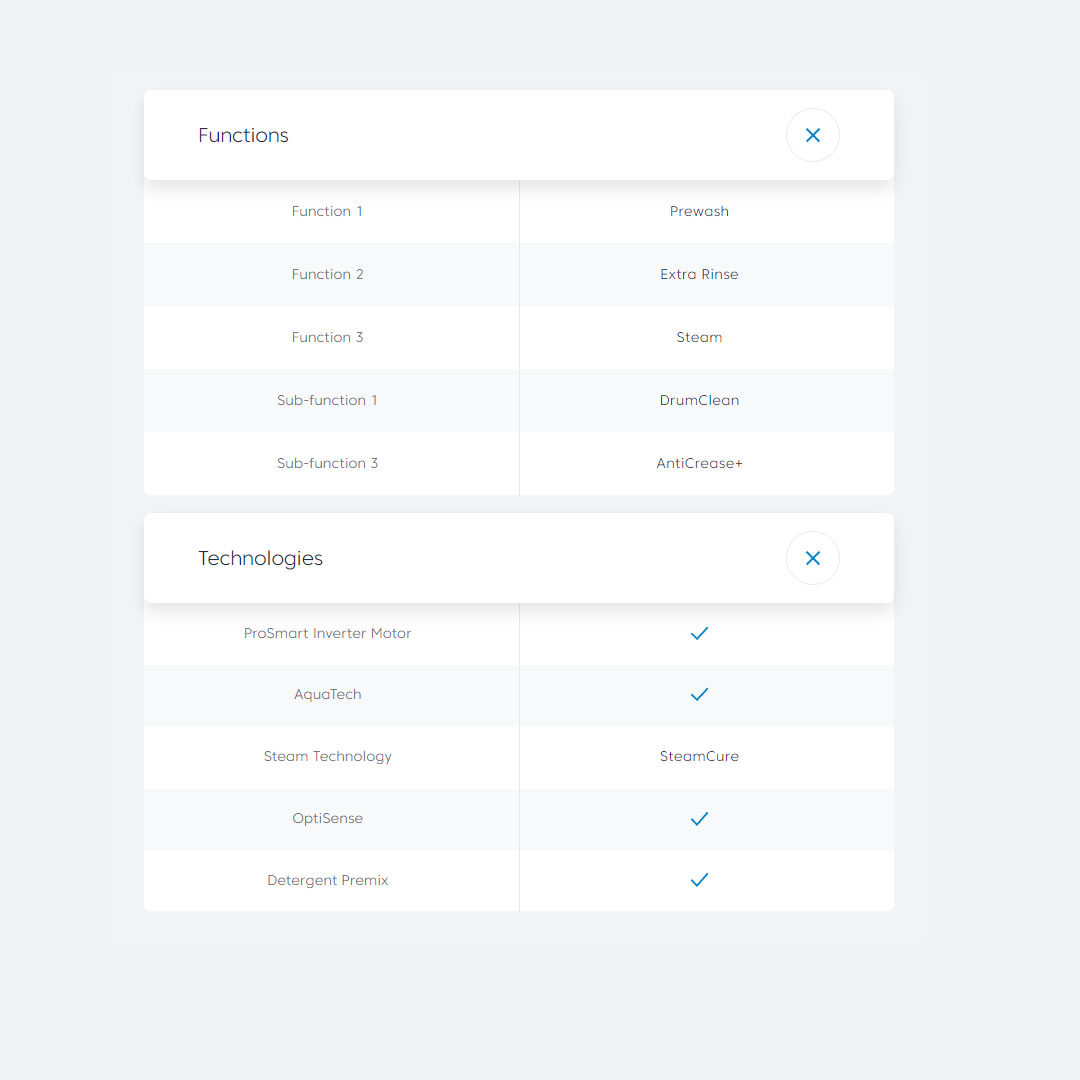
Task: Click the Sub-function 3 label
Action: [327, 463]
